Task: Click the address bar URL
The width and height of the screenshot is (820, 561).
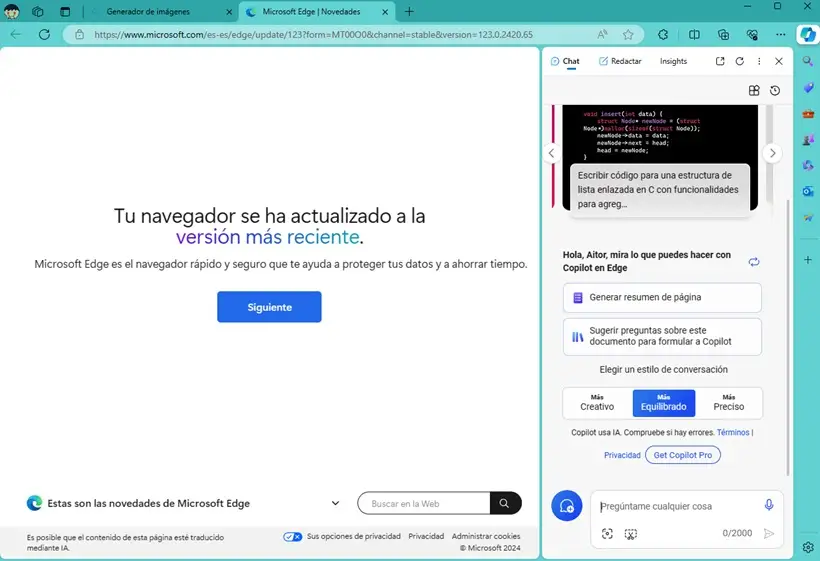Action: [313, 35]
